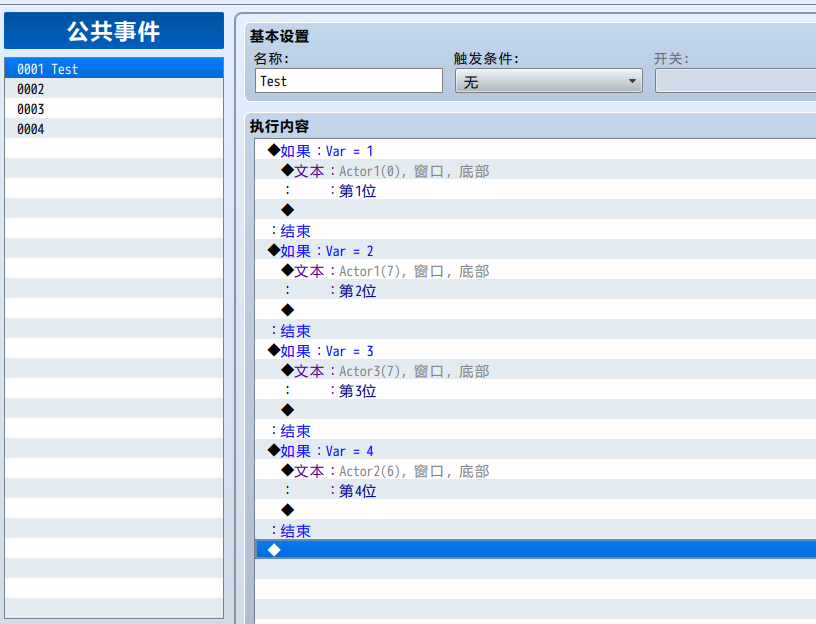Select common event 0002

coord(114,89)
